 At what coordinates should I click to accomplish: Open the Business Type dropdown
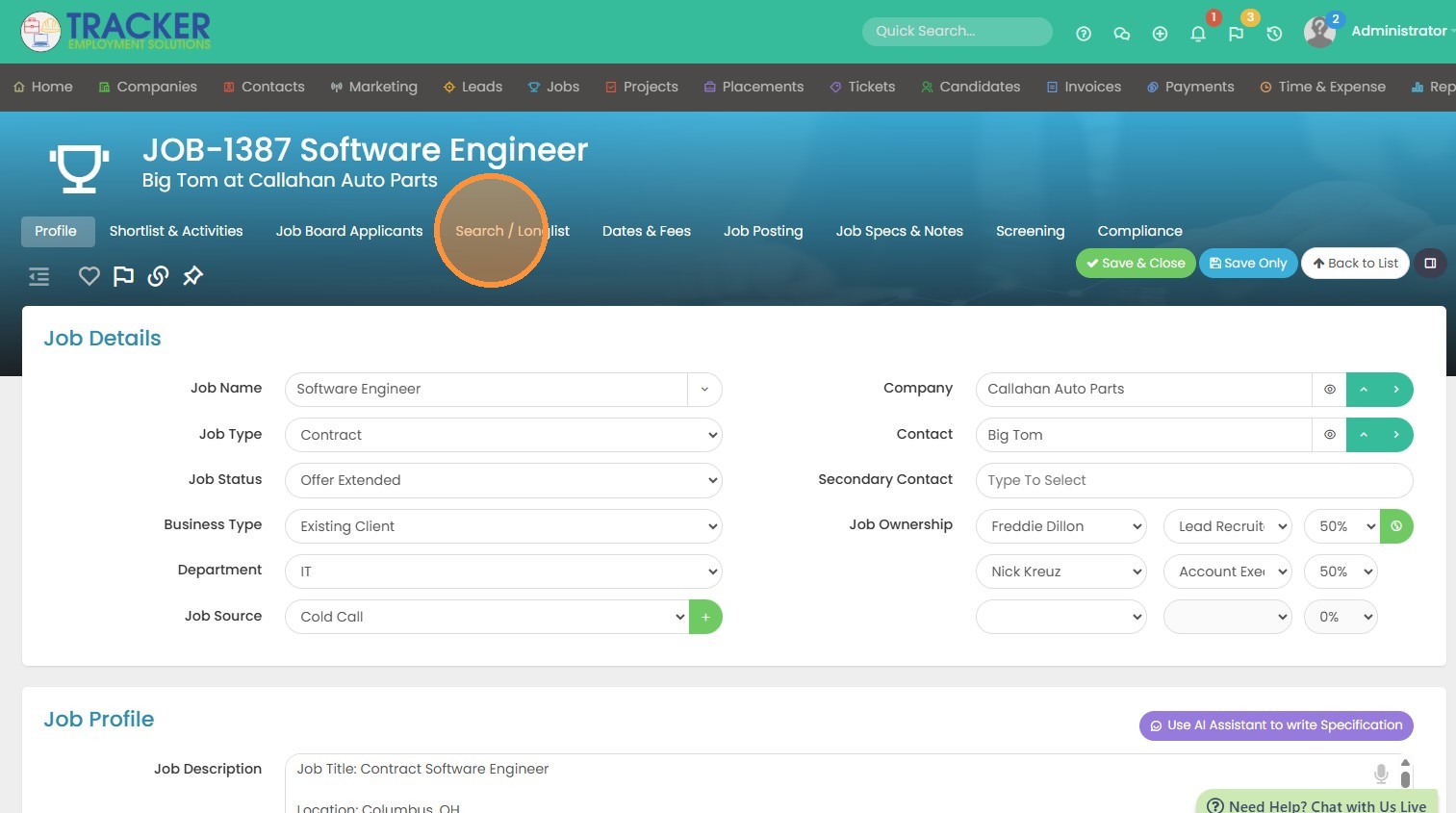point(503,526)
